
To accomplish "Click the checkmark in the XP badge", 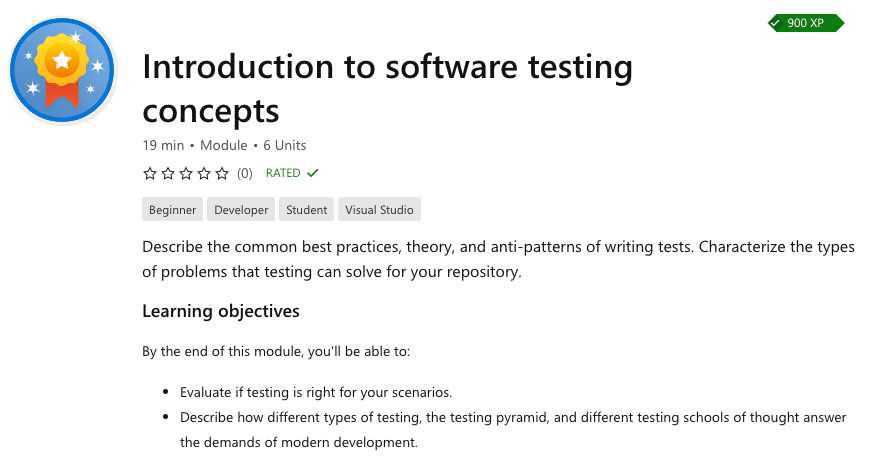I will [x=775, y=23].
